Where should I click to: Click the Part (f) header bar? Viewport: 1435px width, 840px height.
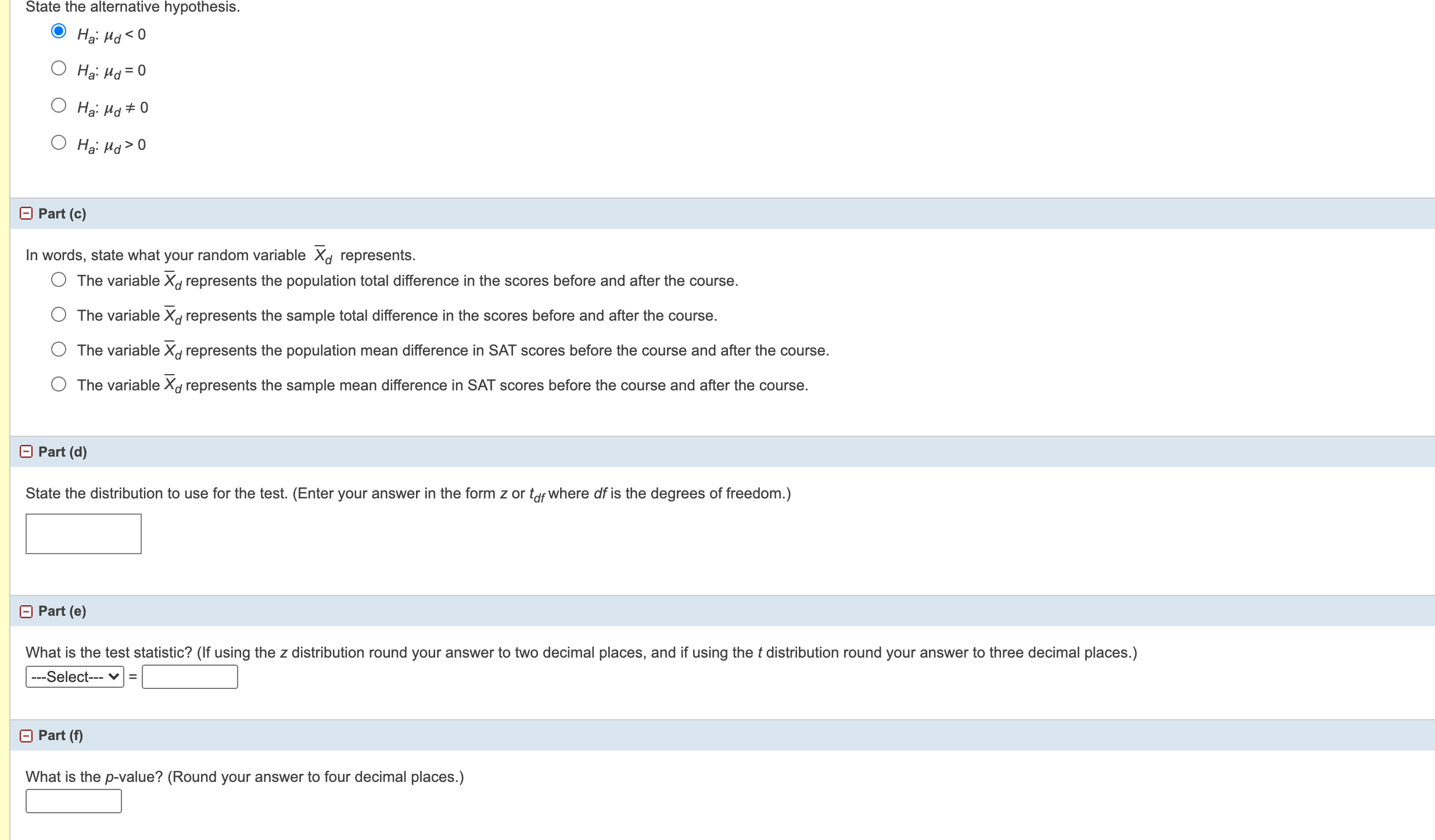pos(60,735)
